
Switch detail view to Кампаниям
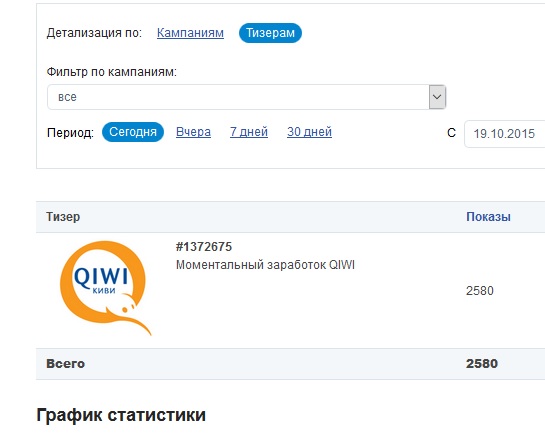click(x=190, y=33)
